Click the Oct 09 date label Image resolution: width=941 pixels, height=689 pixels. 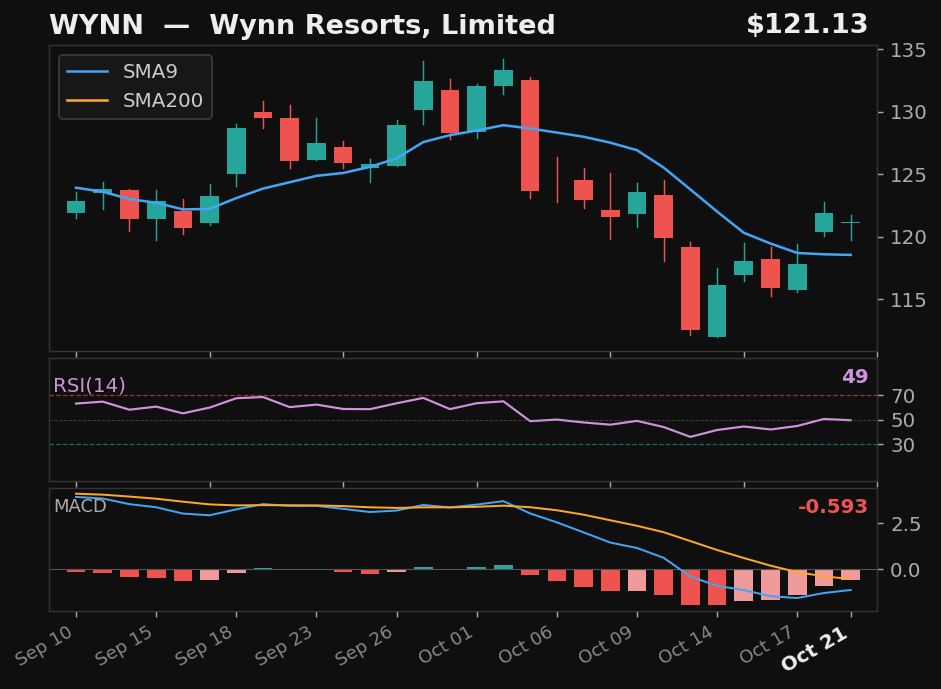(607, 644)
